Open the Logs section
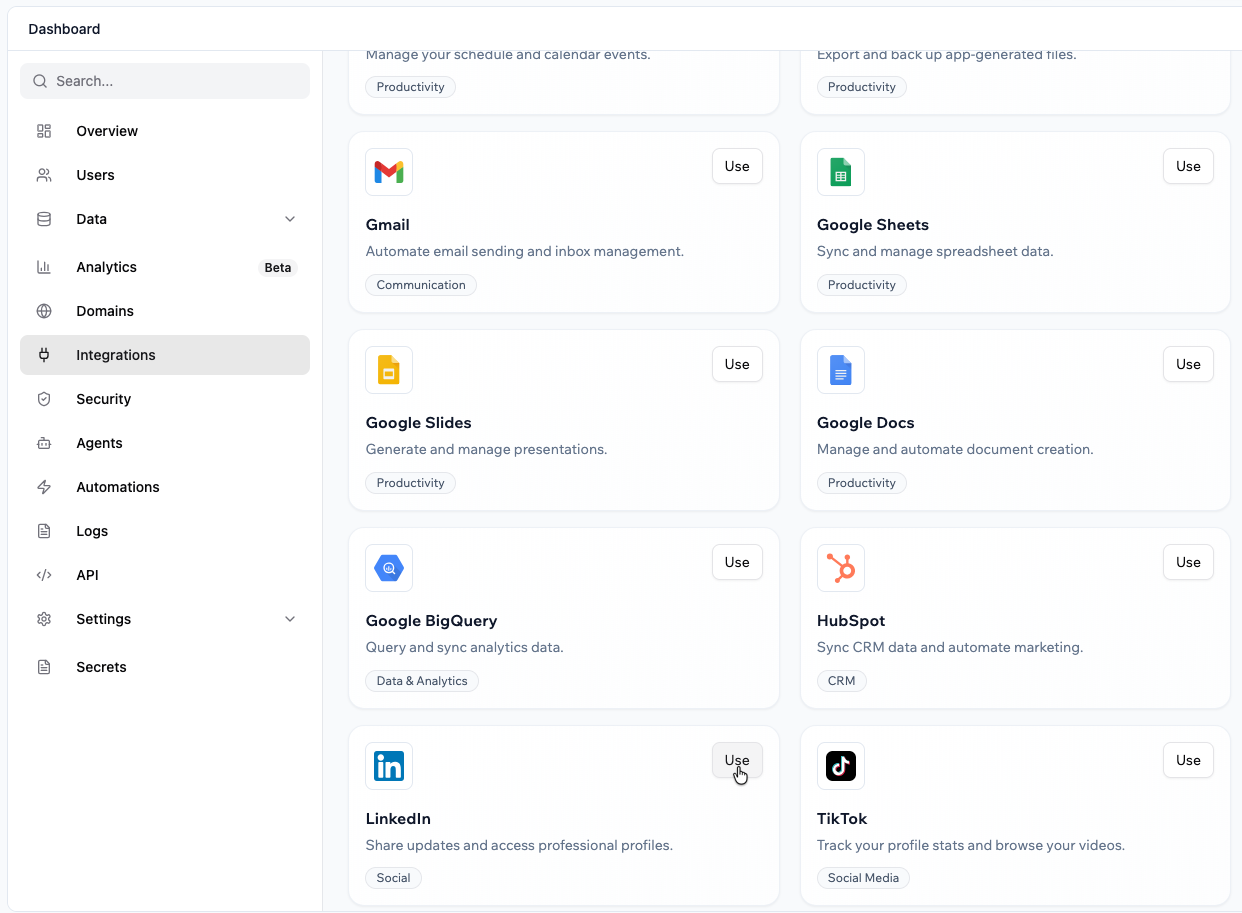This screenshot has width=1242, height=913. (92, 531)
